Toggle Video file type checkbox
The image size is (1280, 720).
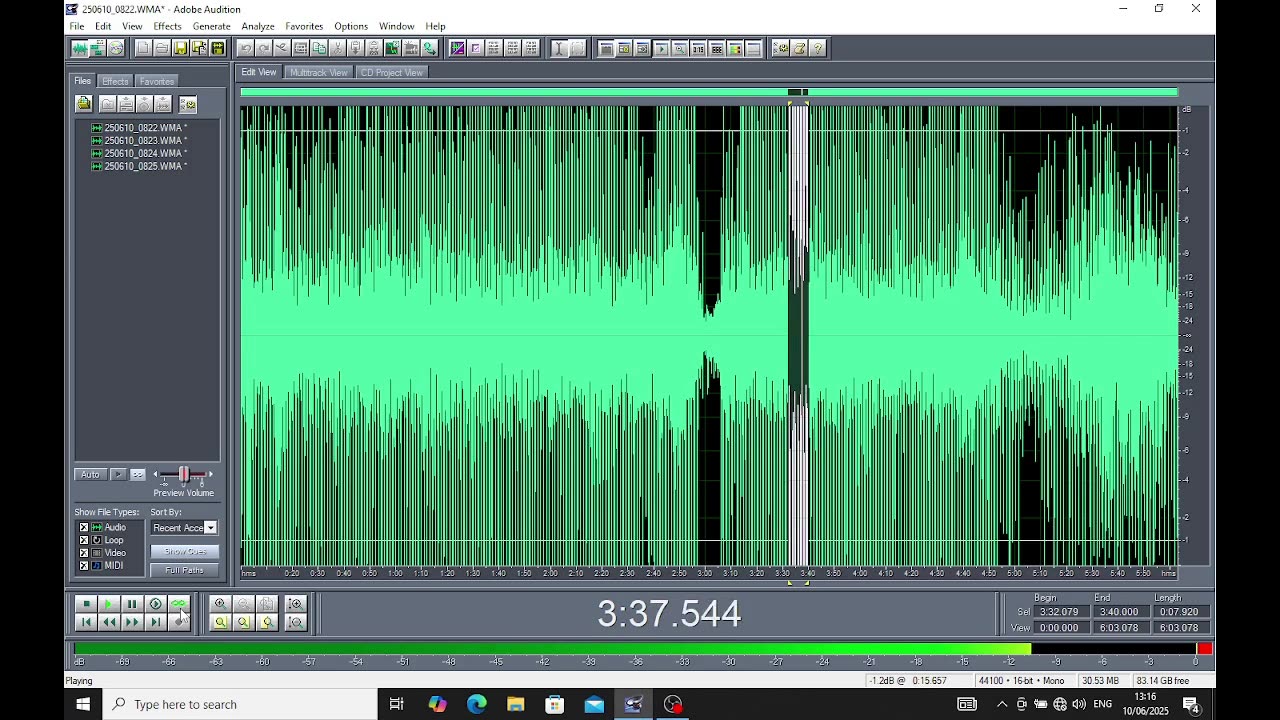coord(84,553)
